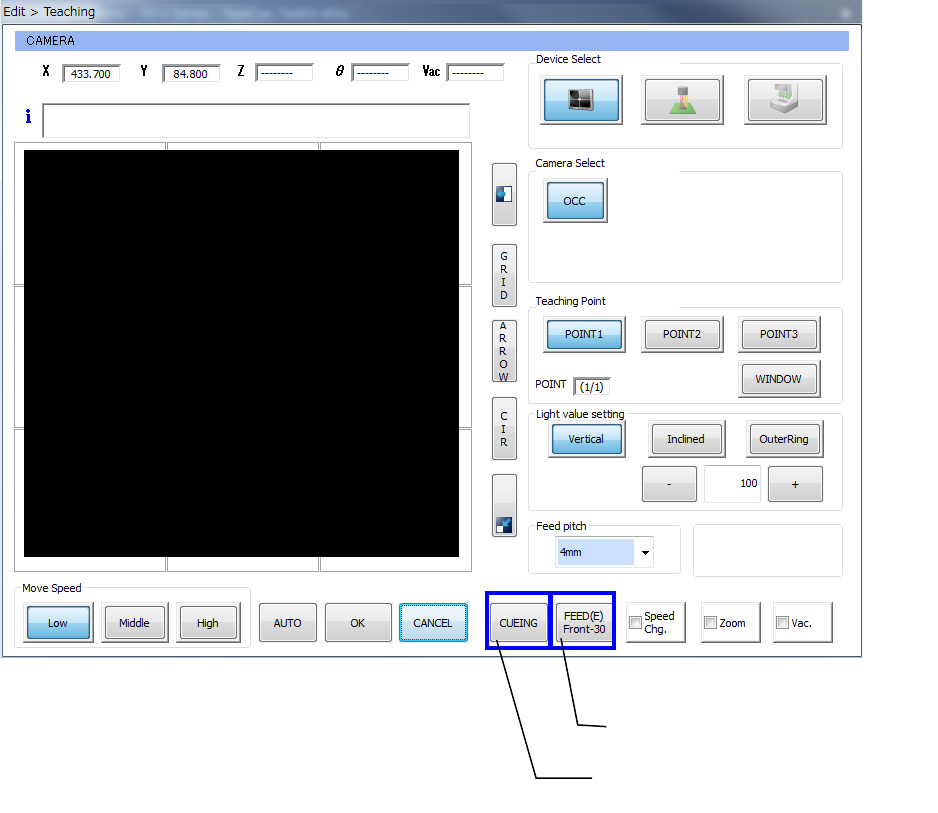Select the head nozzle device icon button
Image resolution: width=938 pixels, height=813 pixels.
click(x=682, y=100)
